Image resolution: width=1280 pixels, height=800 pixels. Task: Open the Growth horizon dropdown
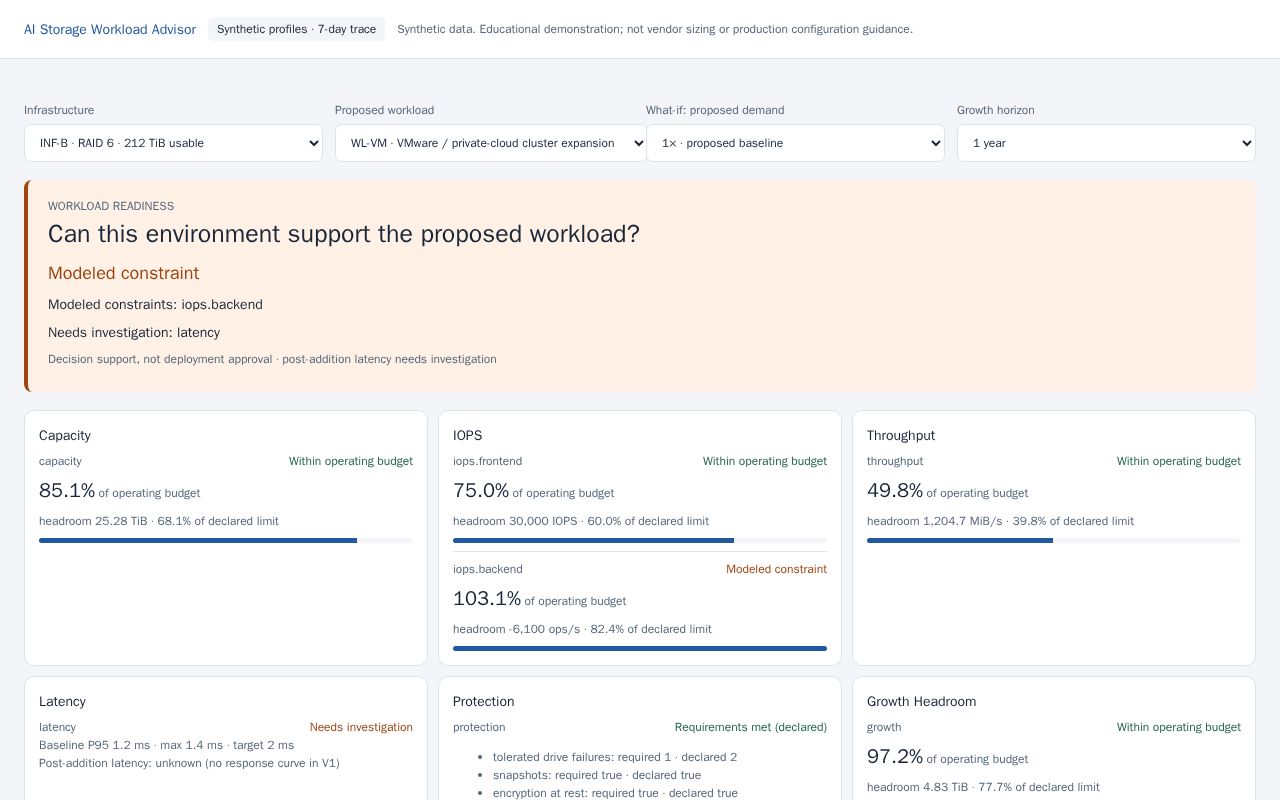[x=1106, y=143]
